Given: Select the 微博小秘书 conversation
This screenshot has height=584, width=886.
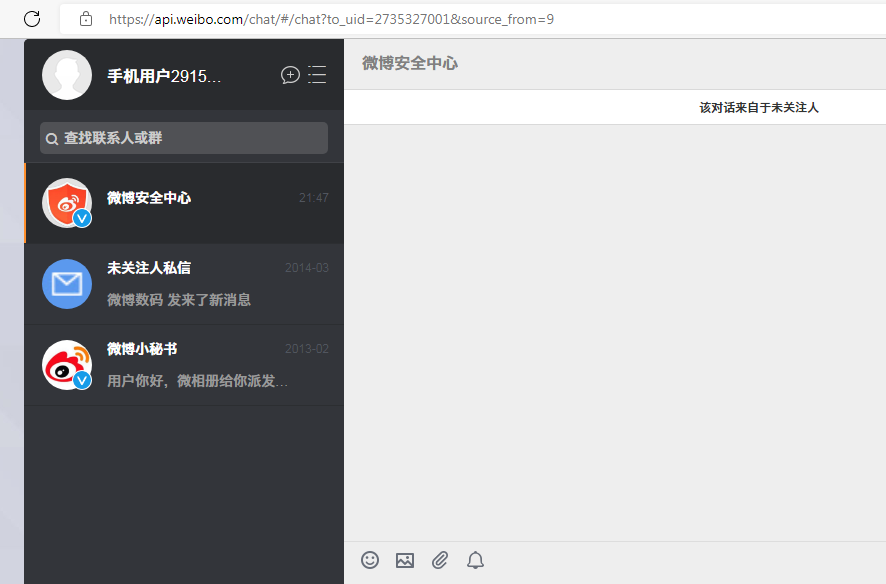Looking at the screenshot, I should coord(200,365).
